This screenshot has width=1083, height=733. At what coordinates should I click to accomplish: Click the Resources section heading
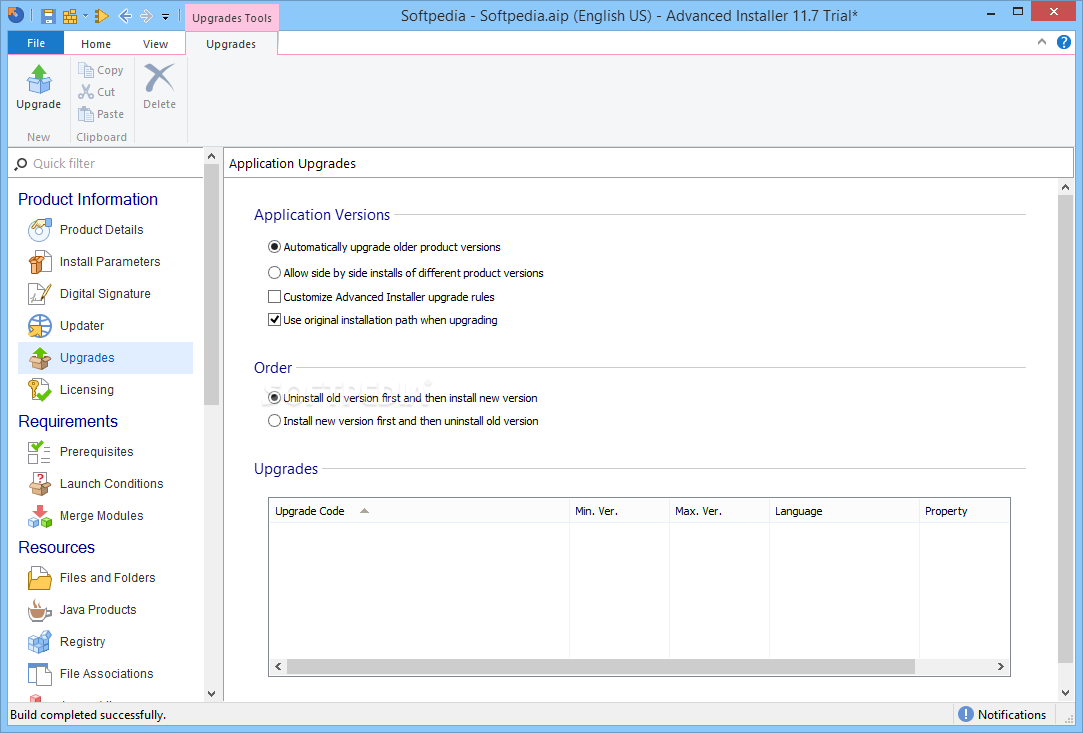tap(57, 547)
